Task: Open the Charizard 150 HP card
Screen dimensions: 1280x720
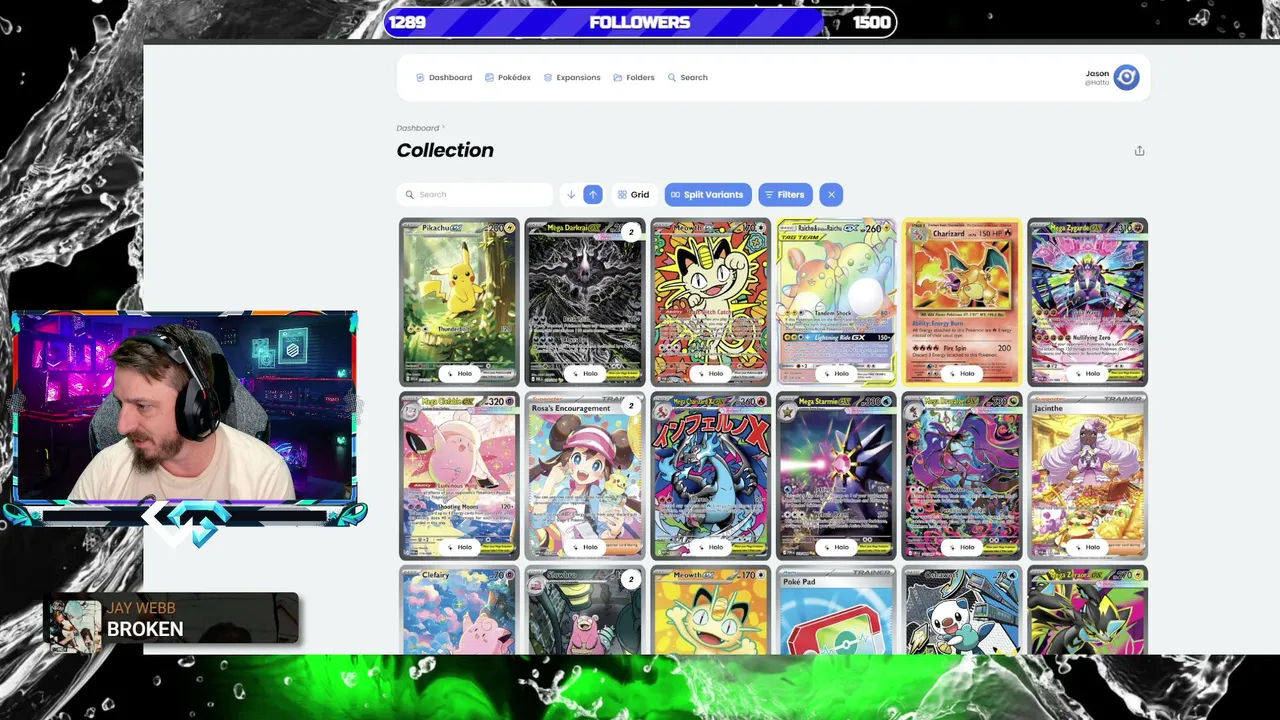Action: tap(962, 302)
